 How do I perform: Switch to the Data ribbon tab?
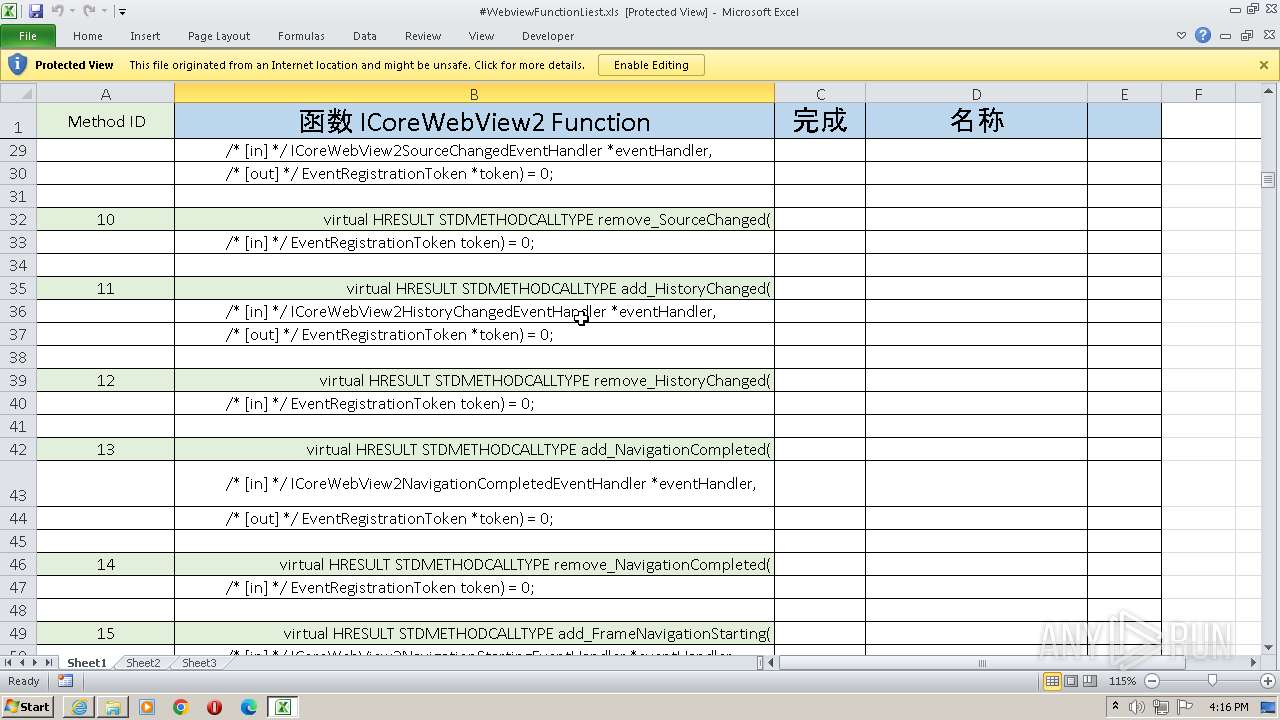coord(365,35)
